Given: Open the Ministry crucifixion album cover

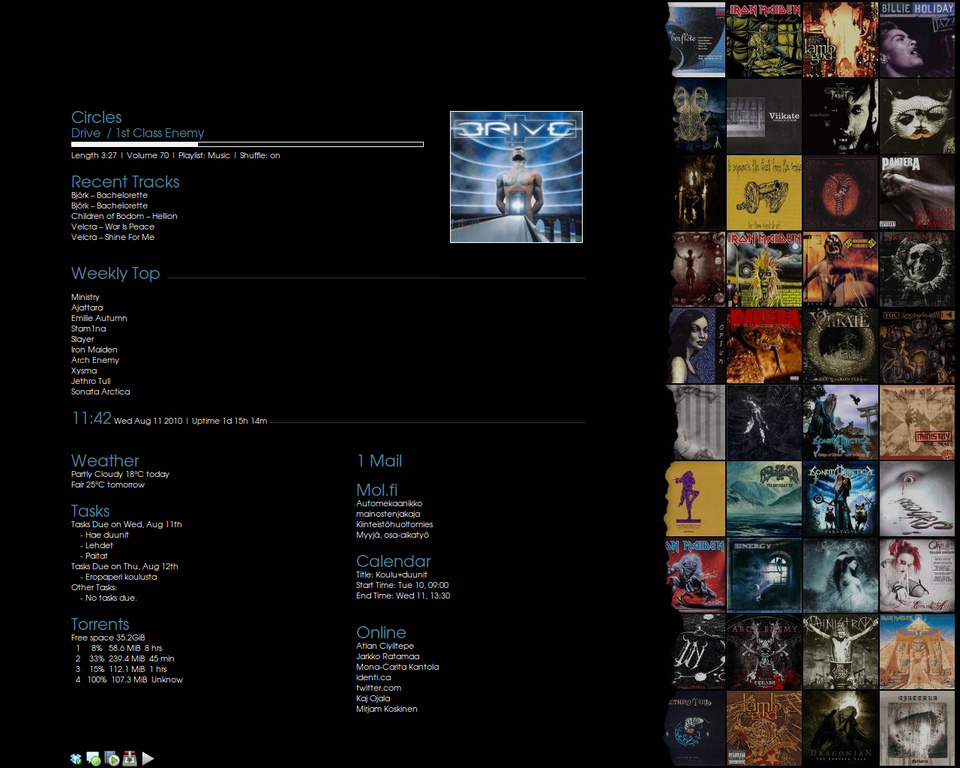Looking at the screenshot, I should [840, 652].
